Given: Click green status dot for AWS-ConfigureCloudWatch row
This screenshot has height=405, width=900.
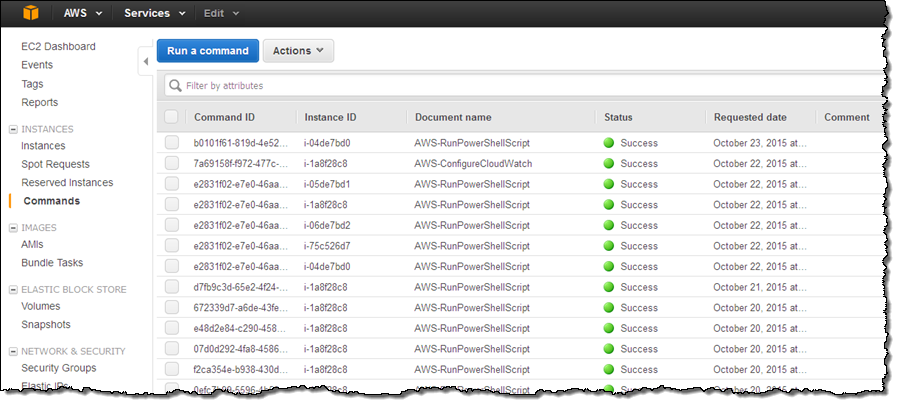Looking at the screenshot, I should tap(608, 163).
